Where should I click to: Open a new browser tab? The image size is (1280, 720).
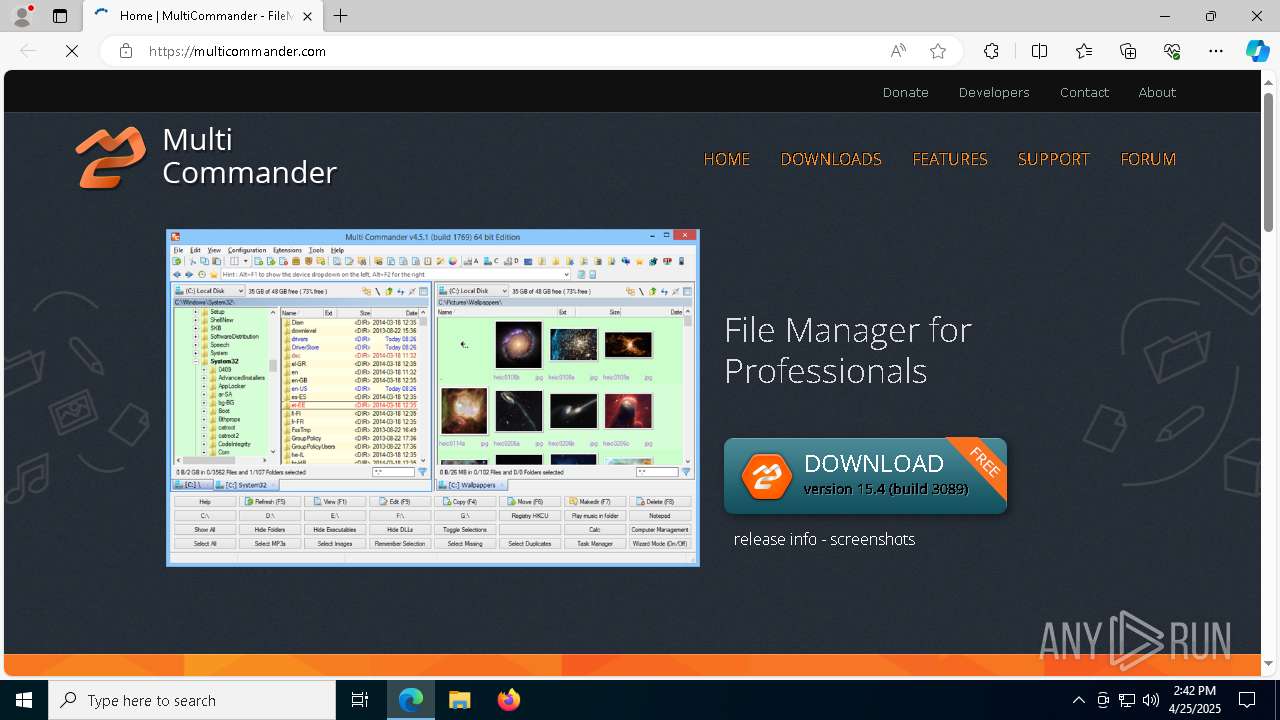coord(341,16)
